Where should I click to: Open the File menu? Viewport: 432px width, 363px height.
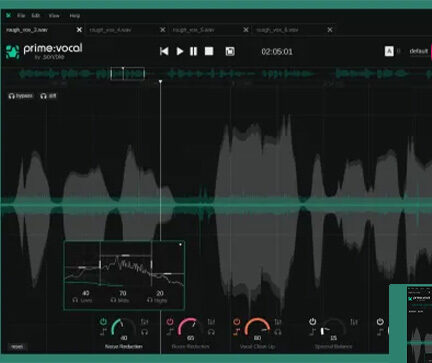21,16
